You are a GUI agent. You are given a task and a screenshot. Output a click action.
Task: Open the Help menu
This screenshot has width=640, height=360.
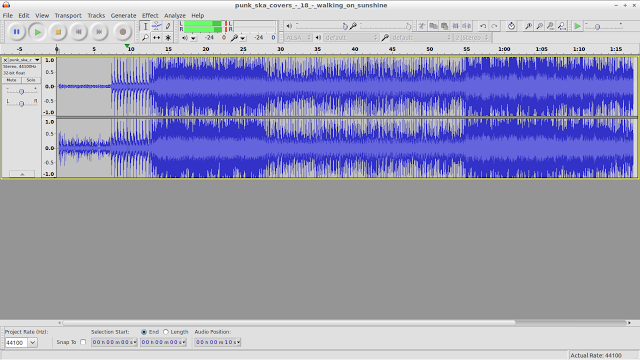point(198,16)
